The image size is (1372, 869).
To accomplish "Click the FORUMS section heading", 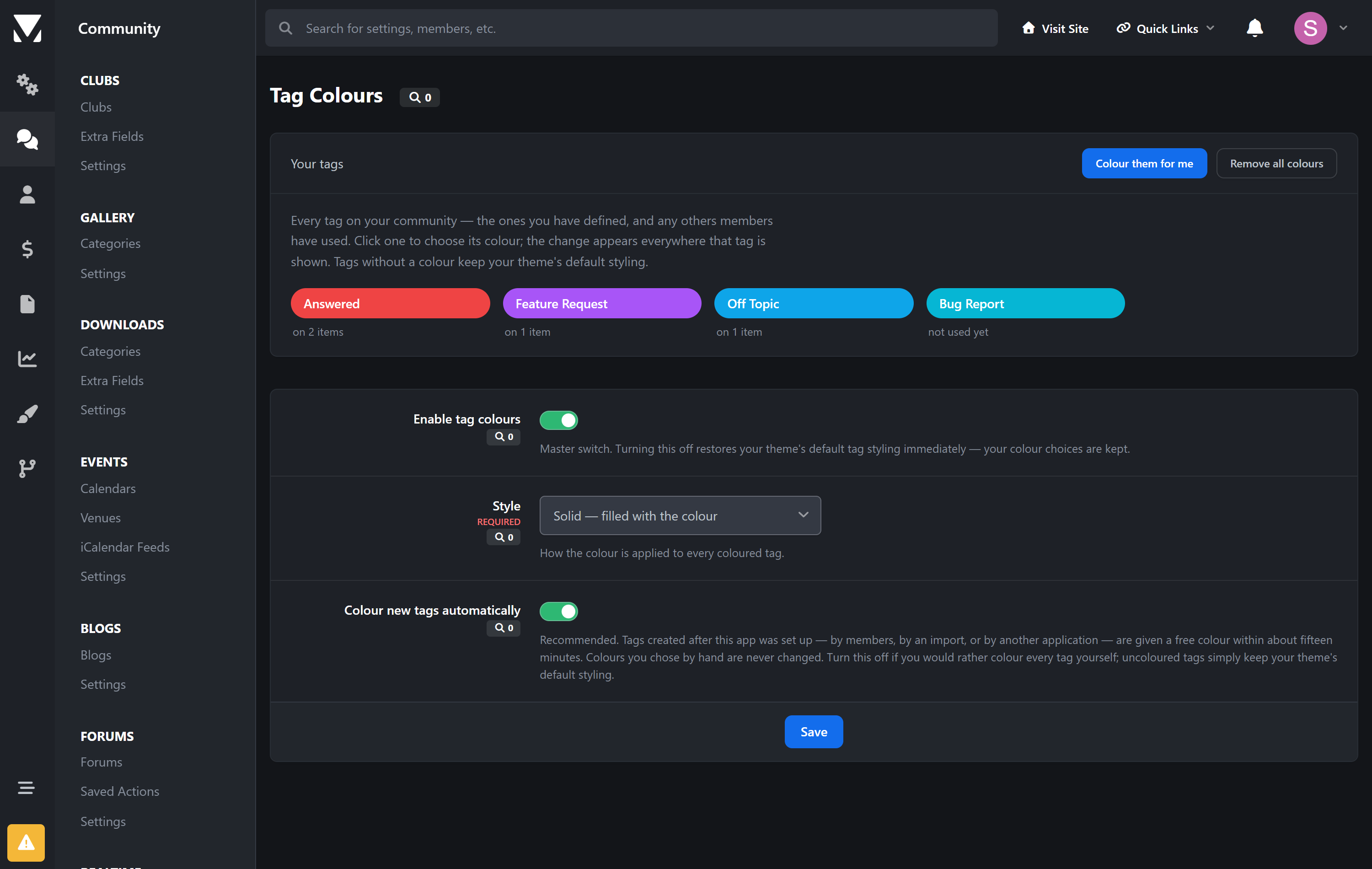I will (x=107, y=736).
